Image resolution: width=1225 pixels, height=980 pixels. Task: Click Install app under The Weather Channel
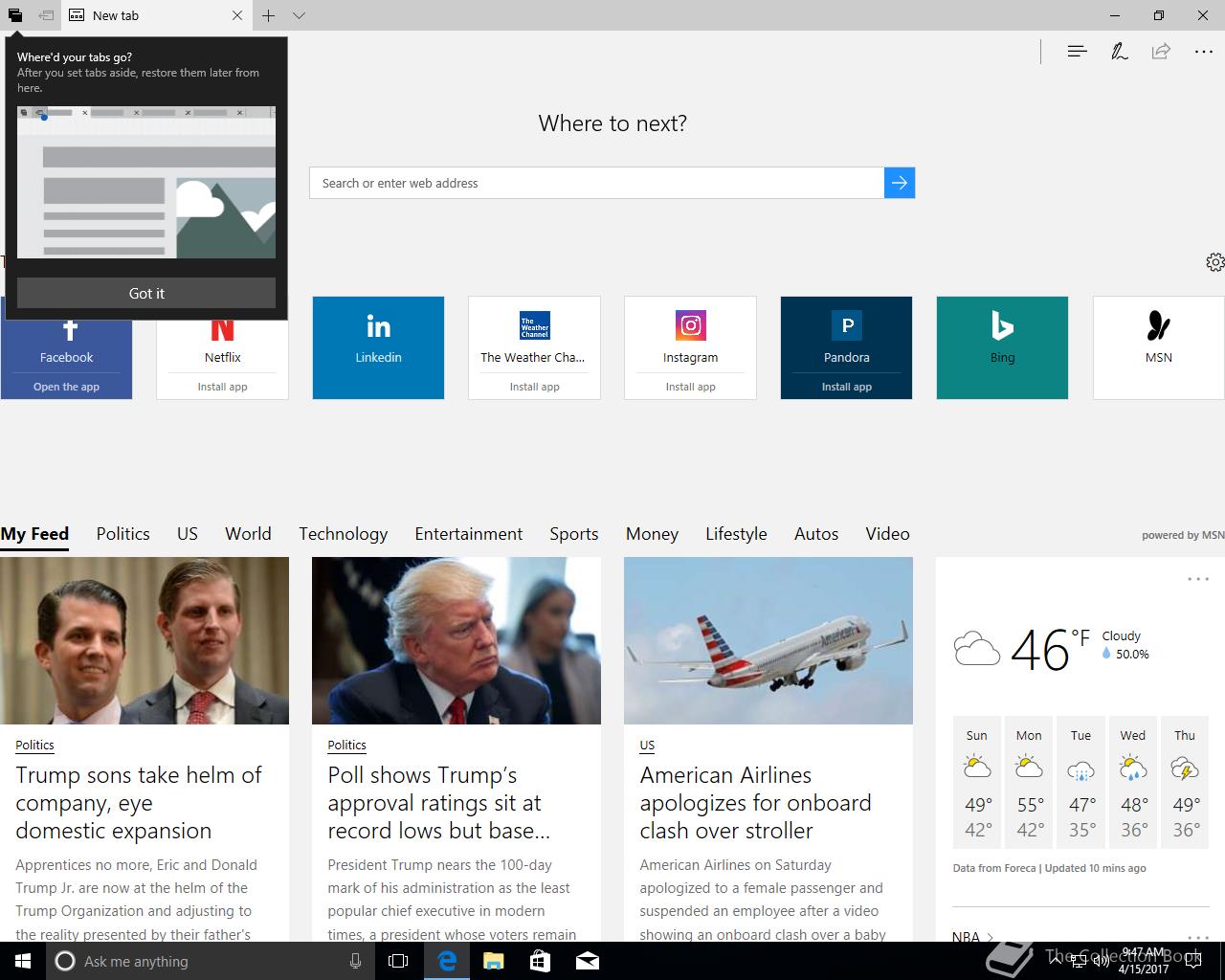(534, 387)
